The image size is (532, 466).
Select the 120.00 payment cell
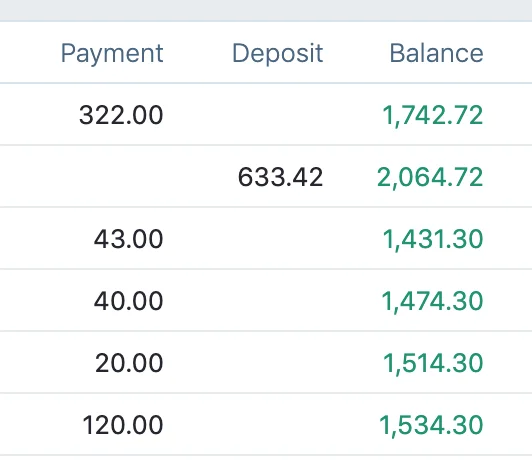[x=123, y=425]
